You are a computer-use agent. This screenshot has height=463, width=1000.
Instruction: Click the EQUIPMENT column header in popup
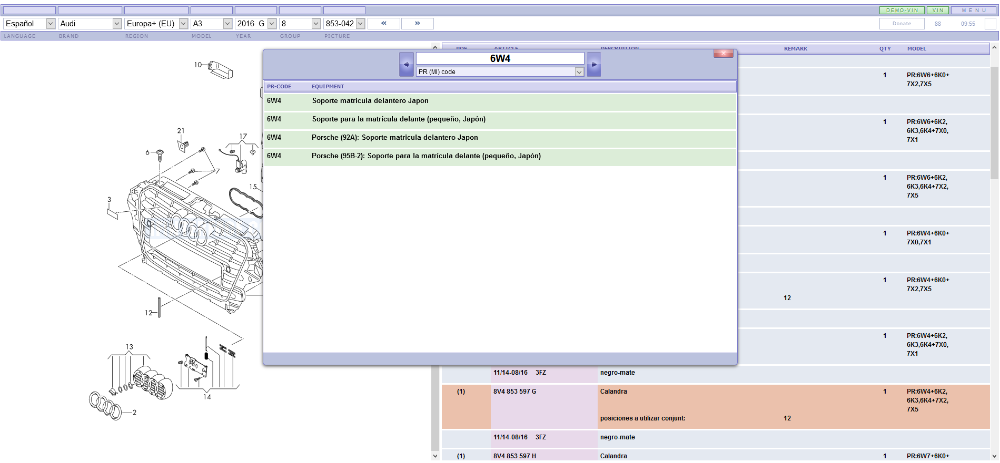point(328,86)
